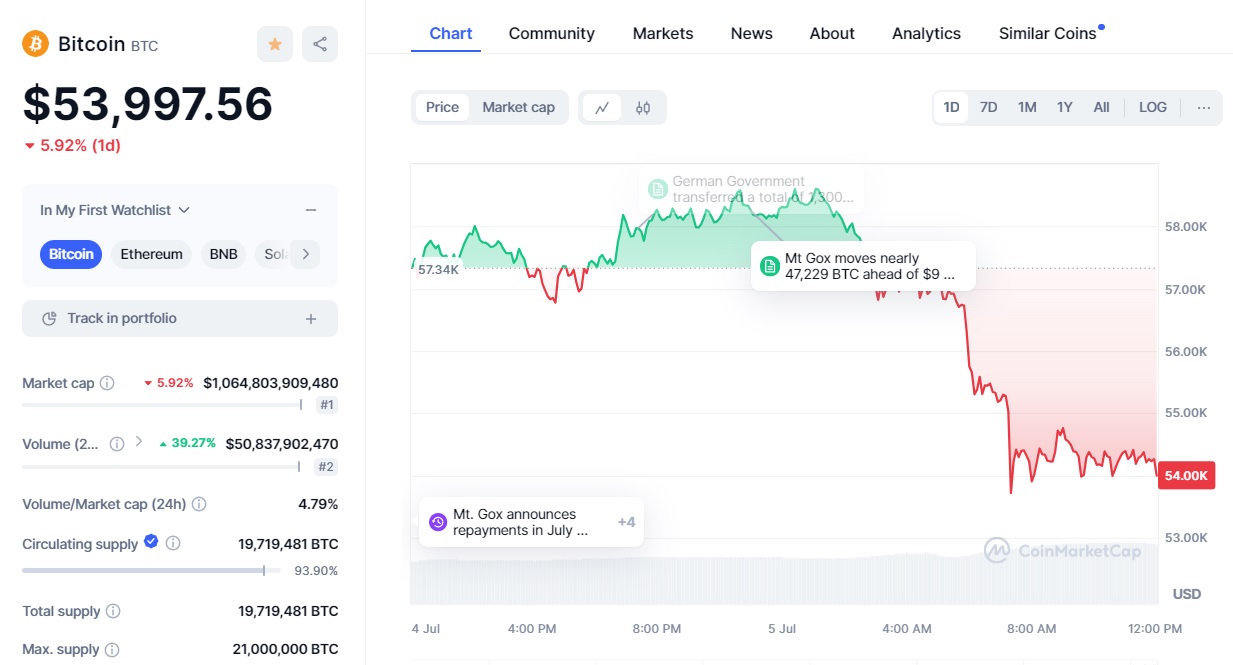Click the purple history icon on Mt. Gox announcement

437,522
